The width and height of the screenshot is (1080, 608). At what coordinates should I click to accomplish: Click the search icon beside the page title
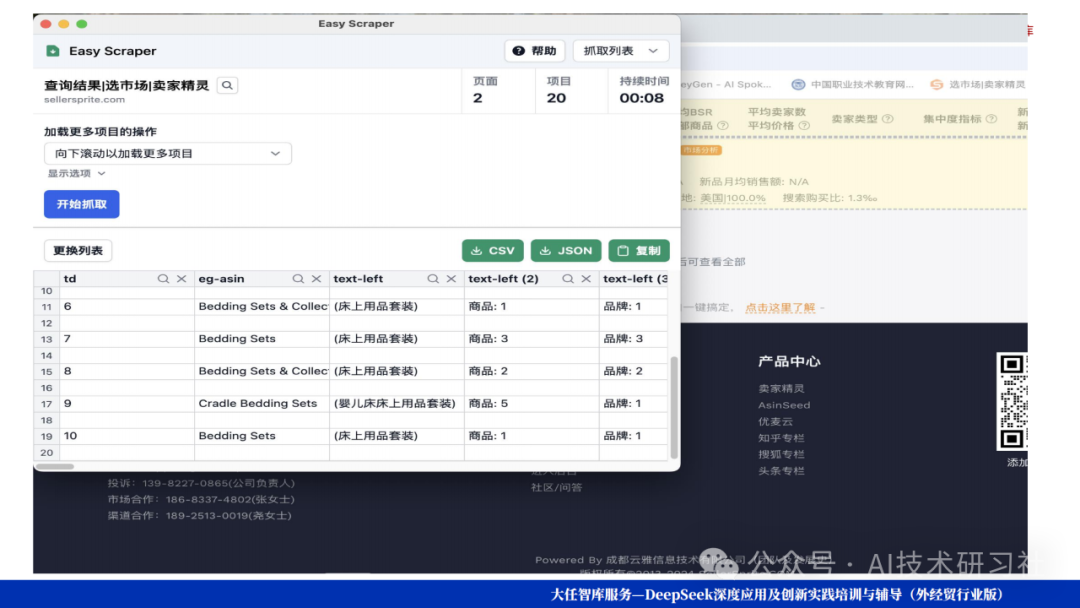[x=228, y=86]
